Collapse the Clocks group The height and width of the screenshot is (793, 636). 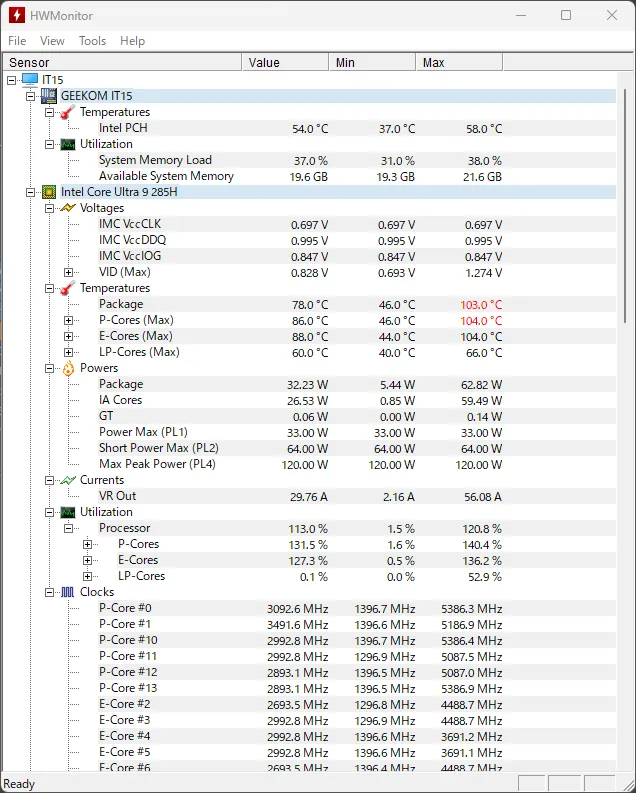[x=49, y=592]
